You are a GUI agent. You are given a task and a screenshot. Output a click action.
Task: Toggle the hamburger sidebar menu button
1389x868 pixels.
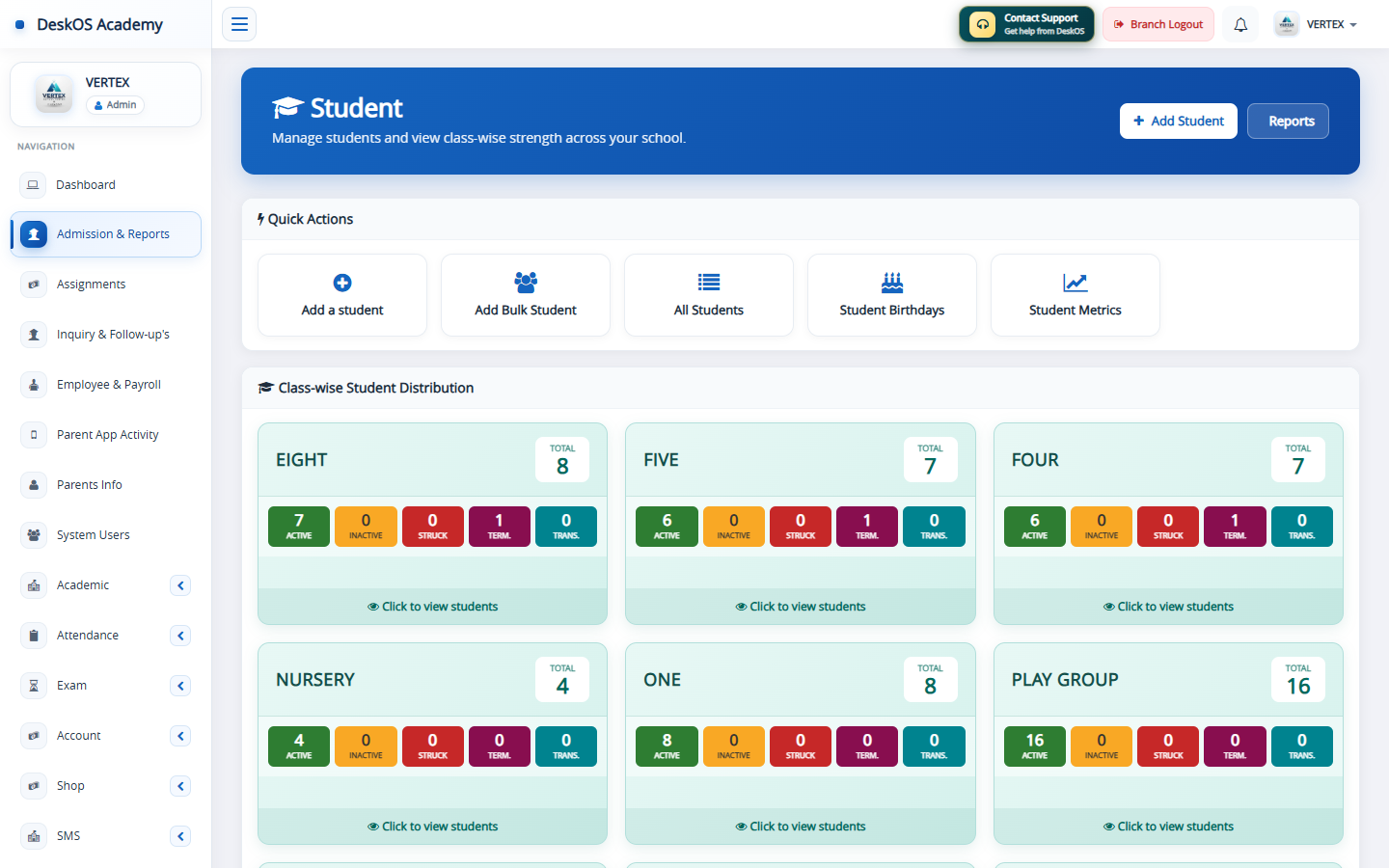(239, 24)
